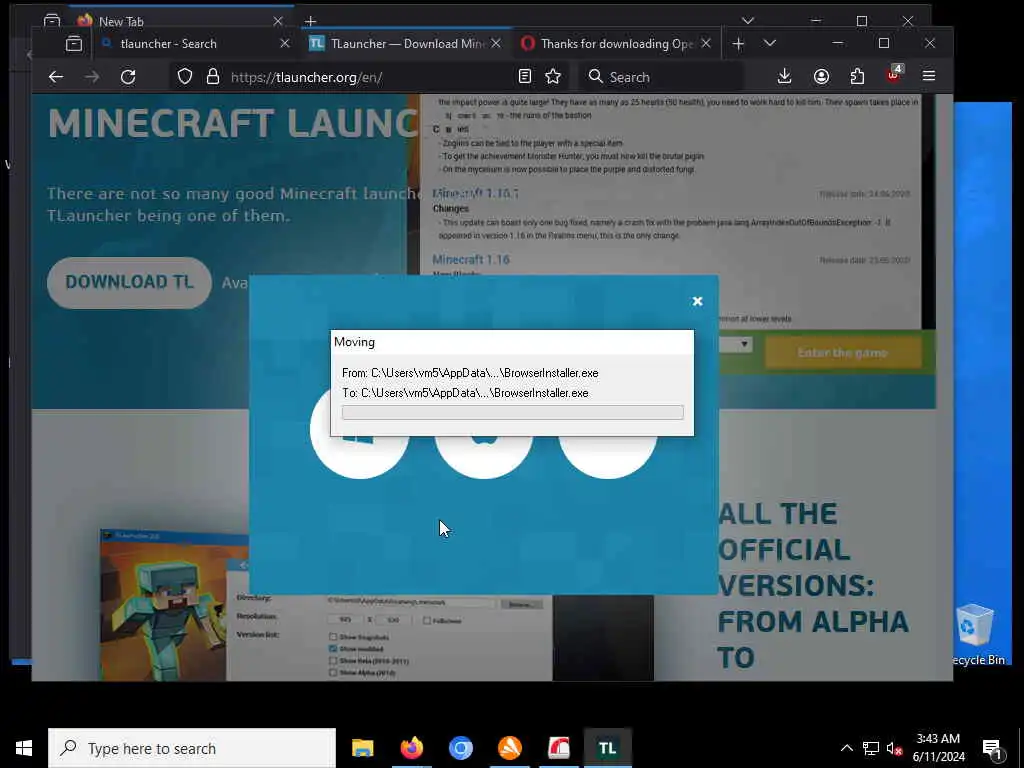
Task: Open the TL TLauncher taskbar icon
Action: [607, 748]
